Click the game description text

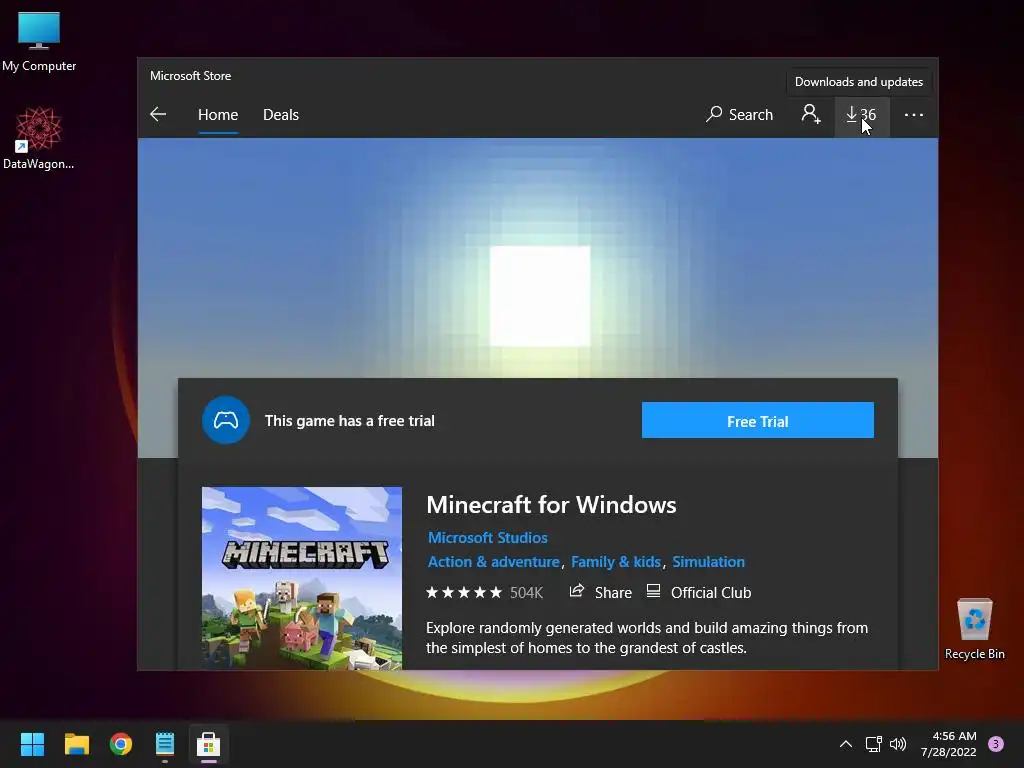click(x=647, y=637)
